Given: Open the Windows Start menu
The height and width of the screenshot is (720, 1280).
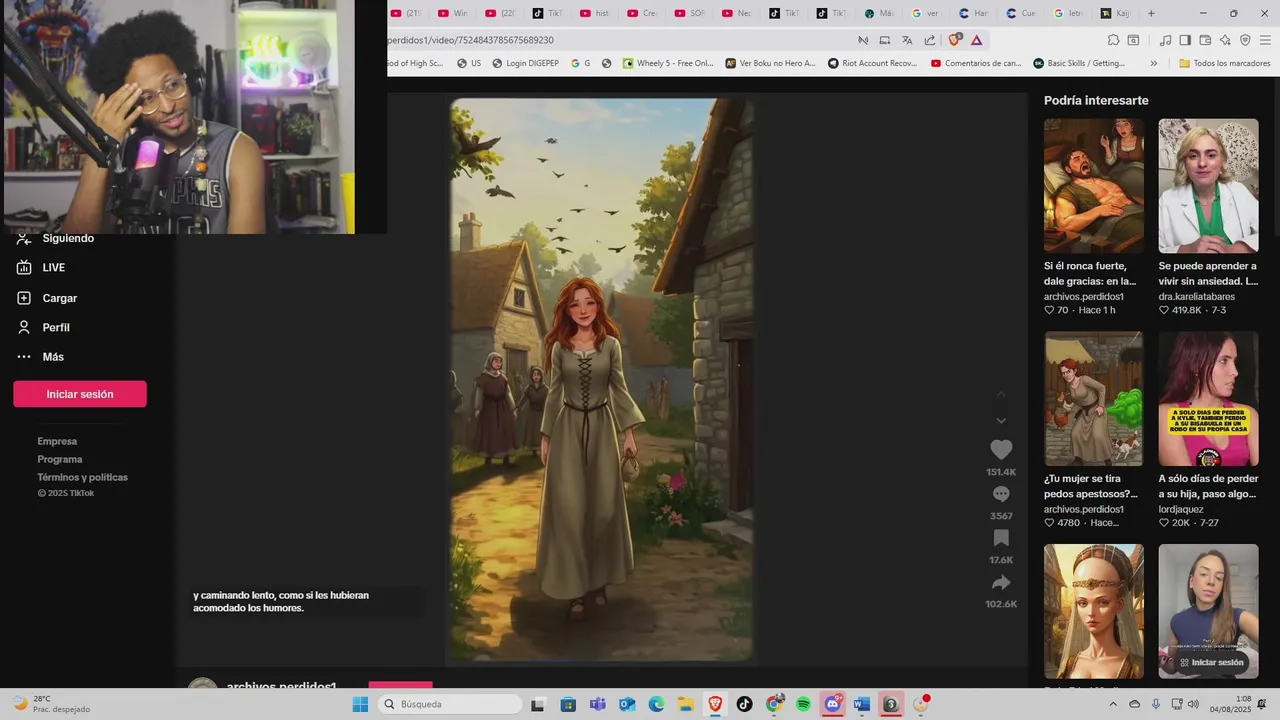Looking at the screenshot, I should point(360,704).
